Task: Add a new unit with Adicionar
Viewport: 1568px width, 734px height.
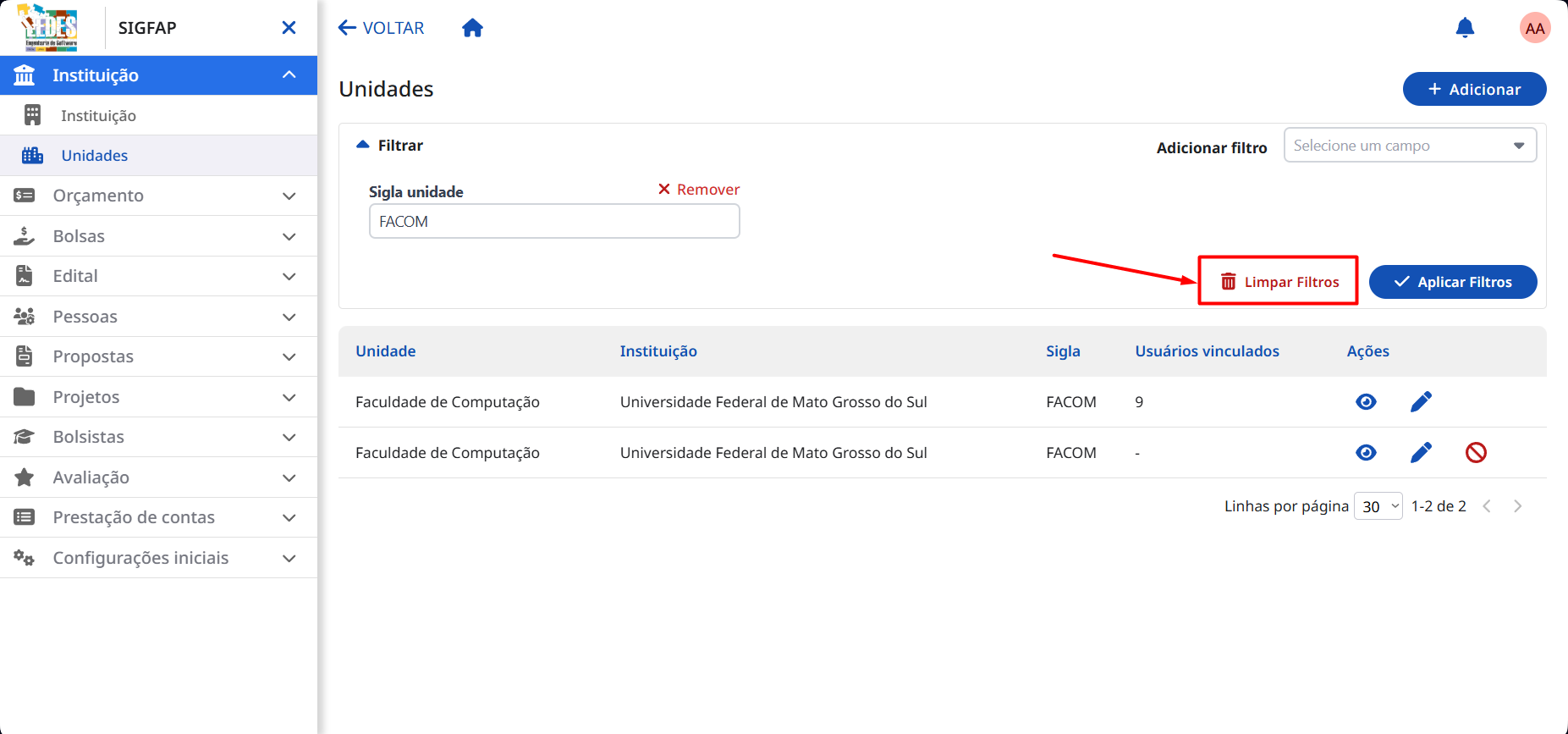Action: click(x=1474, y=89)
